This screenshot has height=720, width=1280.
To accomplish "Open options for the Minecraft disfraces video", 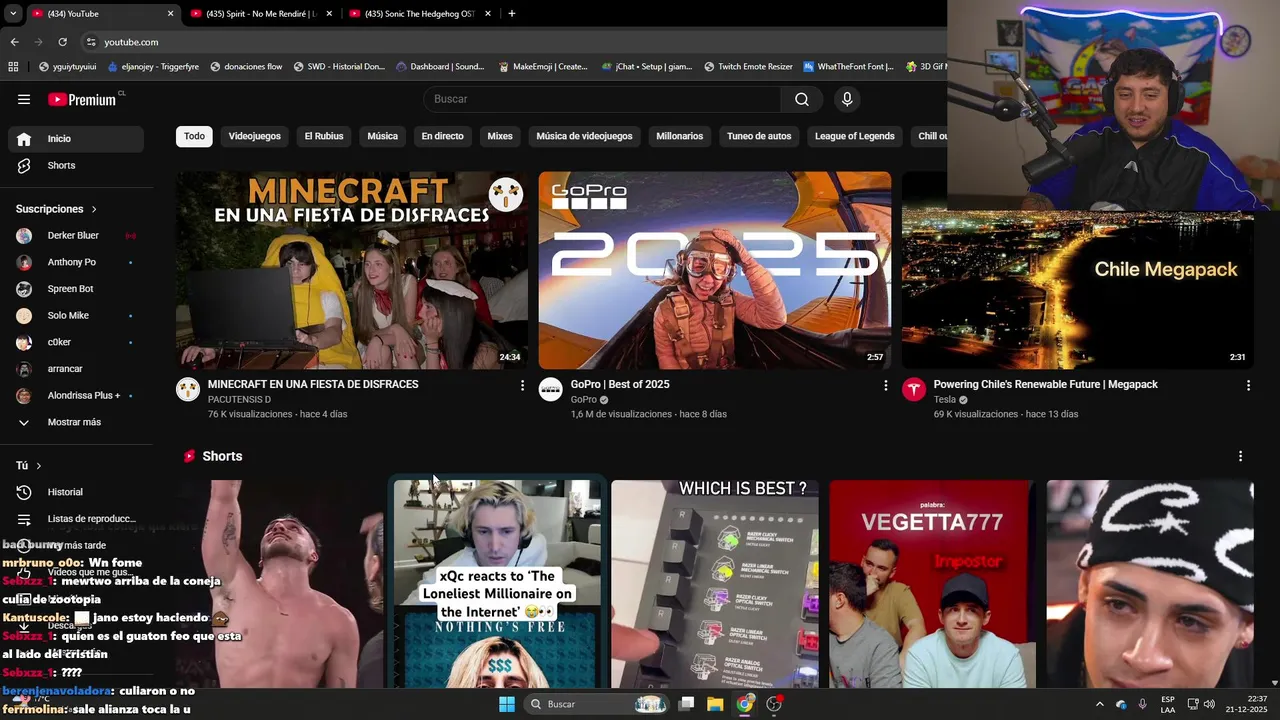I will tap(522, 385).
